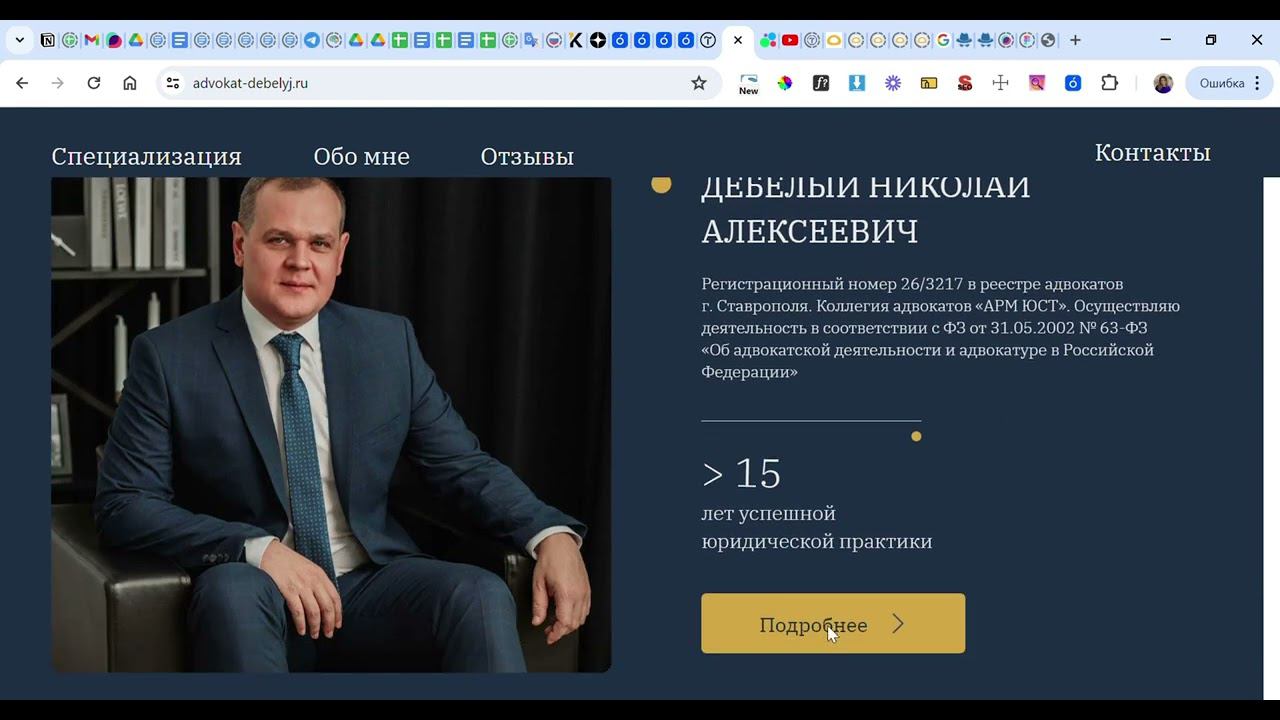Open the Telegram tab

[x=312, y=40]
